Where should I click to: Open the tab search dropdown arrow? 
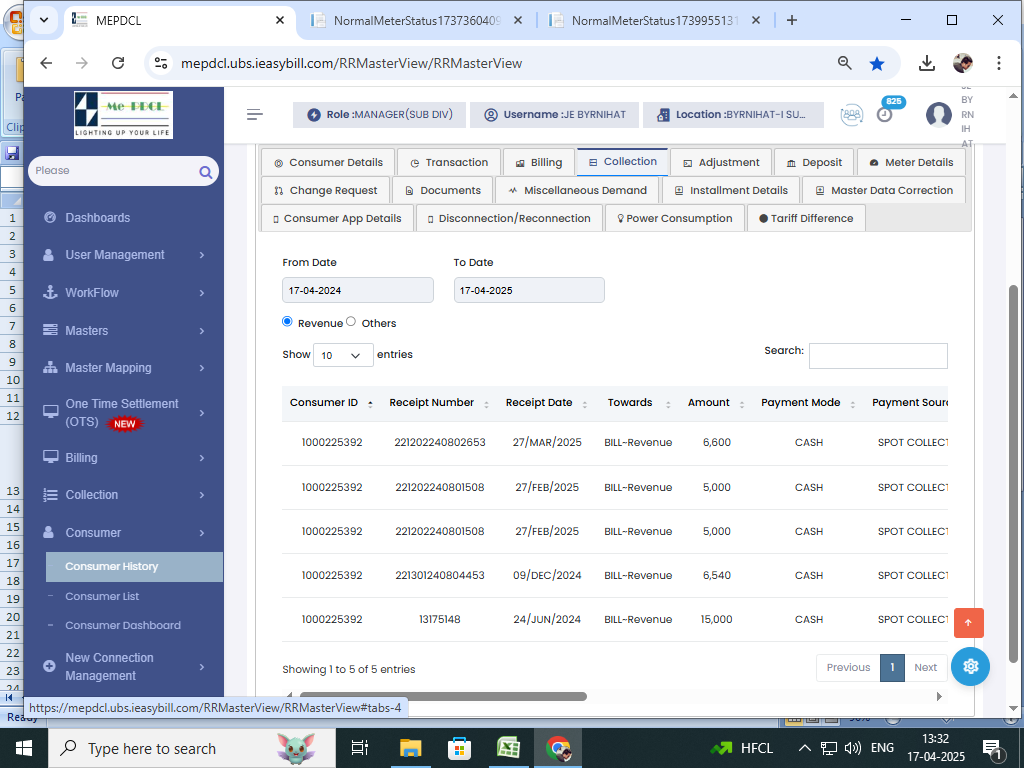click(44, 20)
